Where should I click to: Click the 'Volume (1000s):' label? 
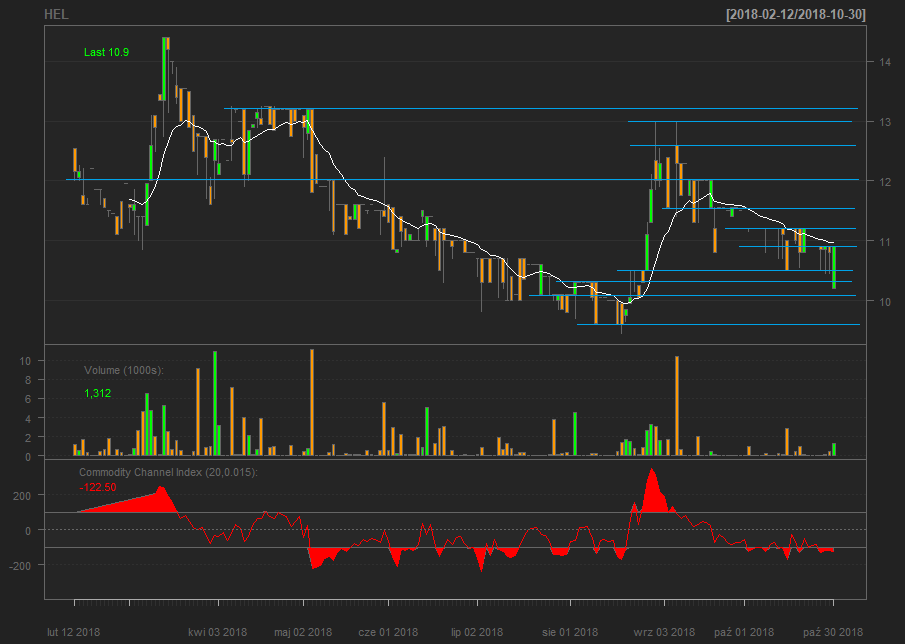coord(124,370)
